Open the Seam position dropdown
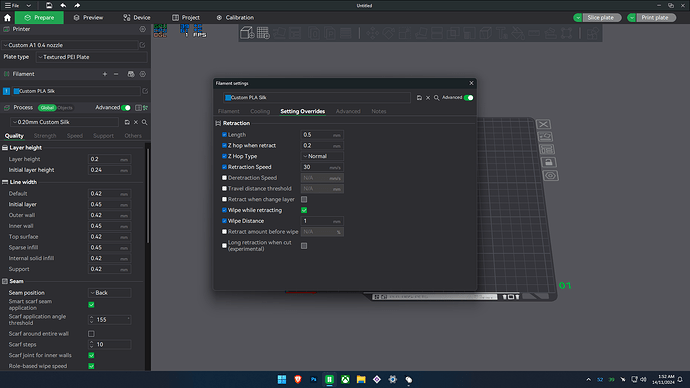 (x=109, y=293)
